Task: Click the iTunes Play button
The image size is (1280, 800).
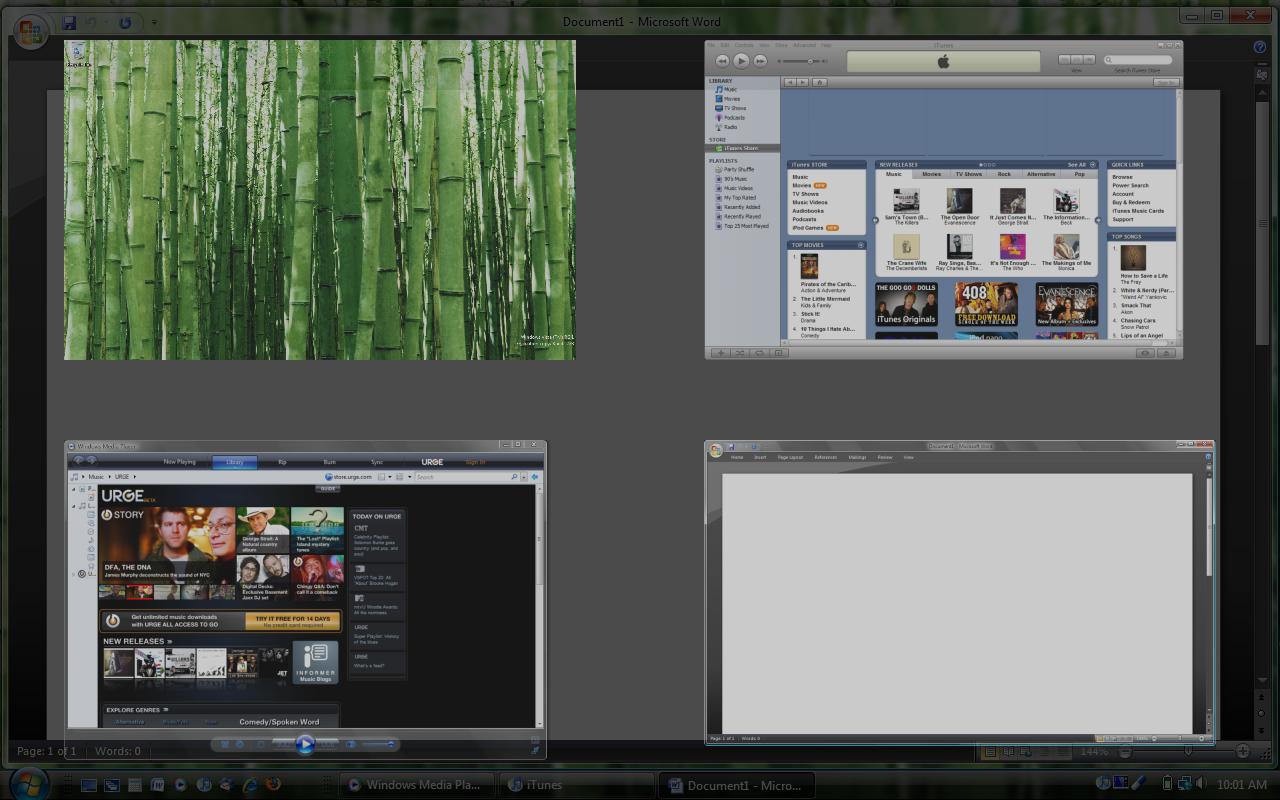Action: tap(741, 61)
